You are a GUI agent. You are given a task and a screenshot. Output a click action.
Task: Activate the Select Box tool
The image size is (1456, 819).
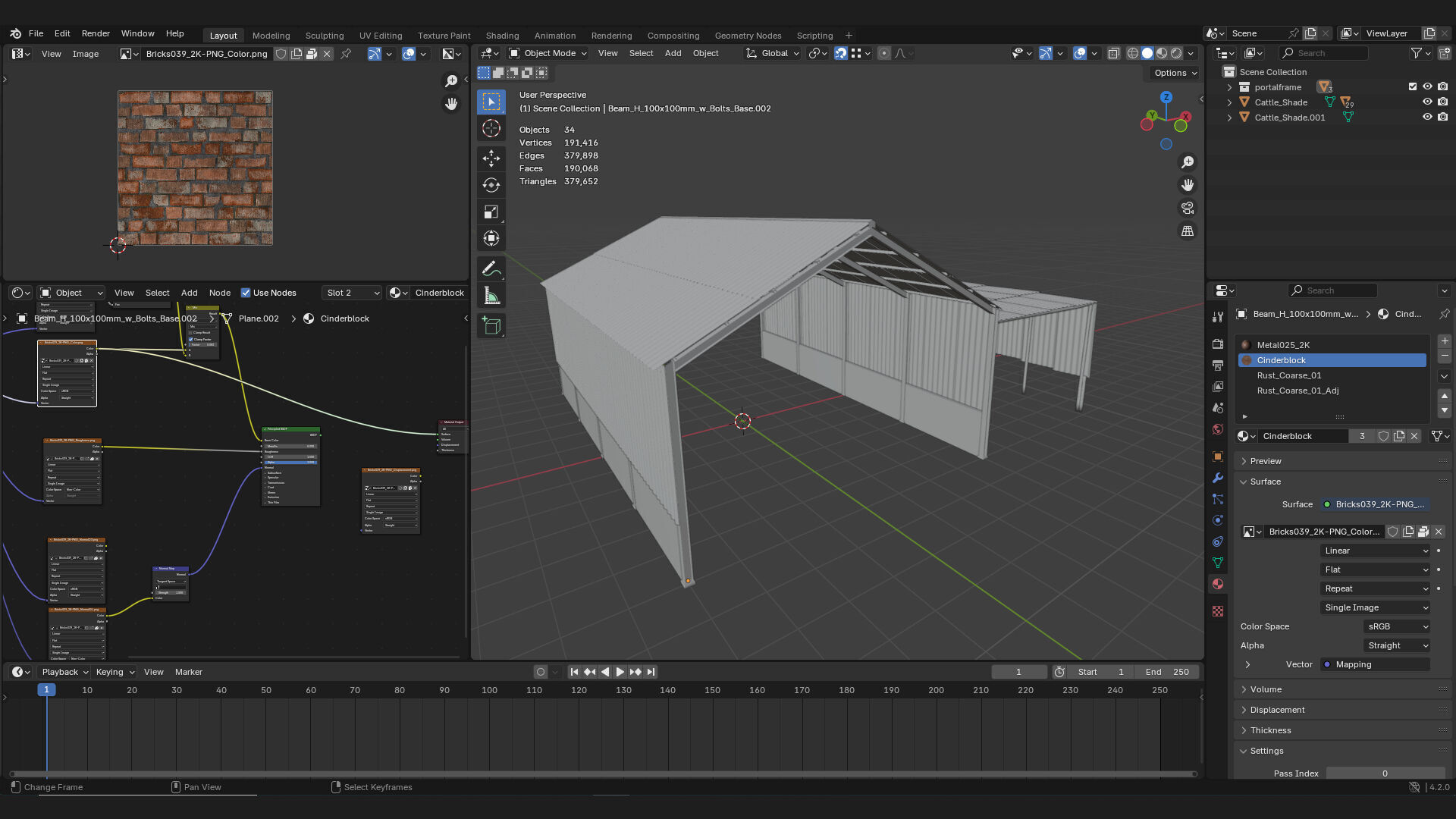pos(491,102)
